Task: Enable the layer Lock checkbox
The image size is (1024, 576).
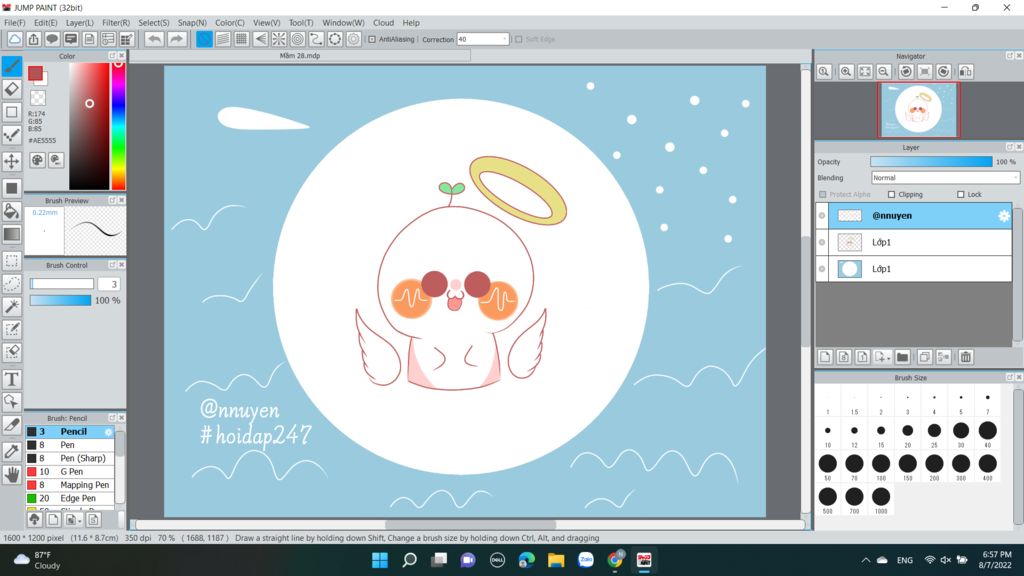Action: (x=961, y=195)
